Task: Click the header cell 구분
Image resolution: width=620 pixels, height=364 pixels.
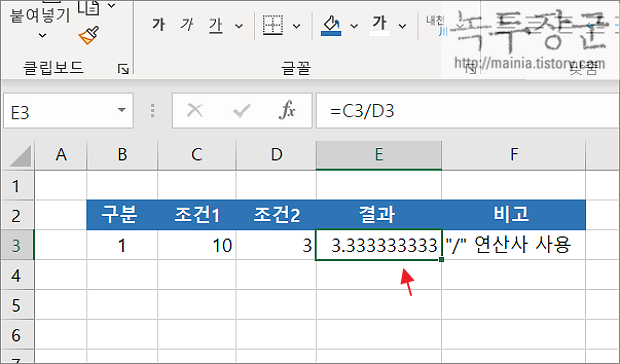Action: (x=122, y=215)
